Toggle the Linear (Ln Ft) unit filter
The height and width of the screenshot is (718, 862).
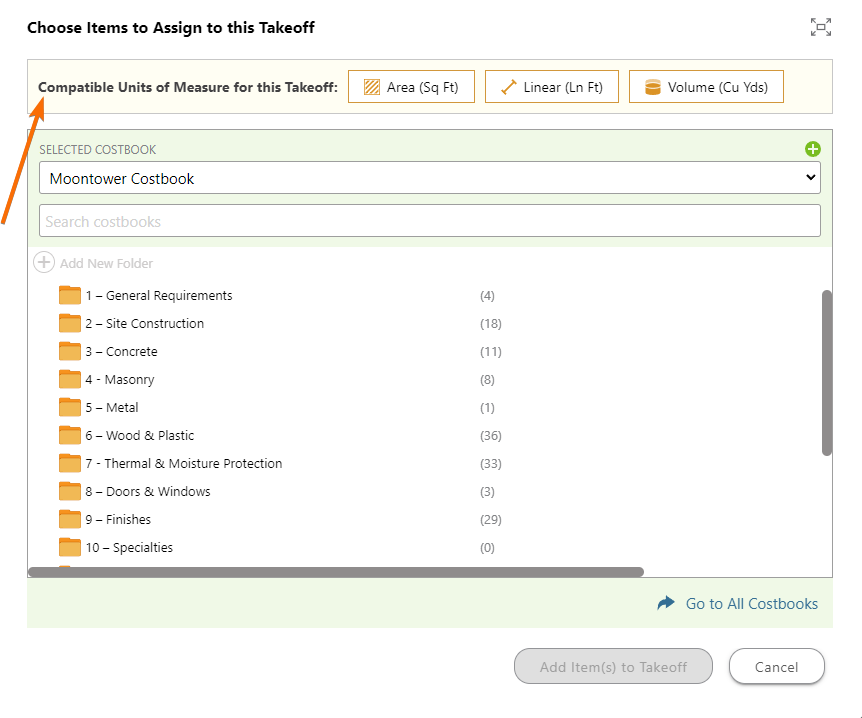point(552,87)
